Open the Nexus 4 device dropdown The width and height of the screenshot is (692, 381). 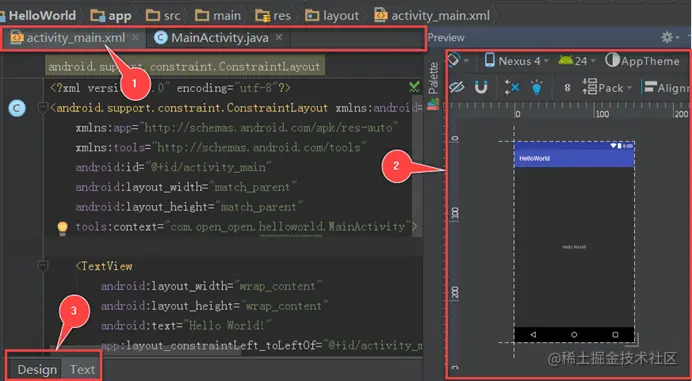[516, 60]
